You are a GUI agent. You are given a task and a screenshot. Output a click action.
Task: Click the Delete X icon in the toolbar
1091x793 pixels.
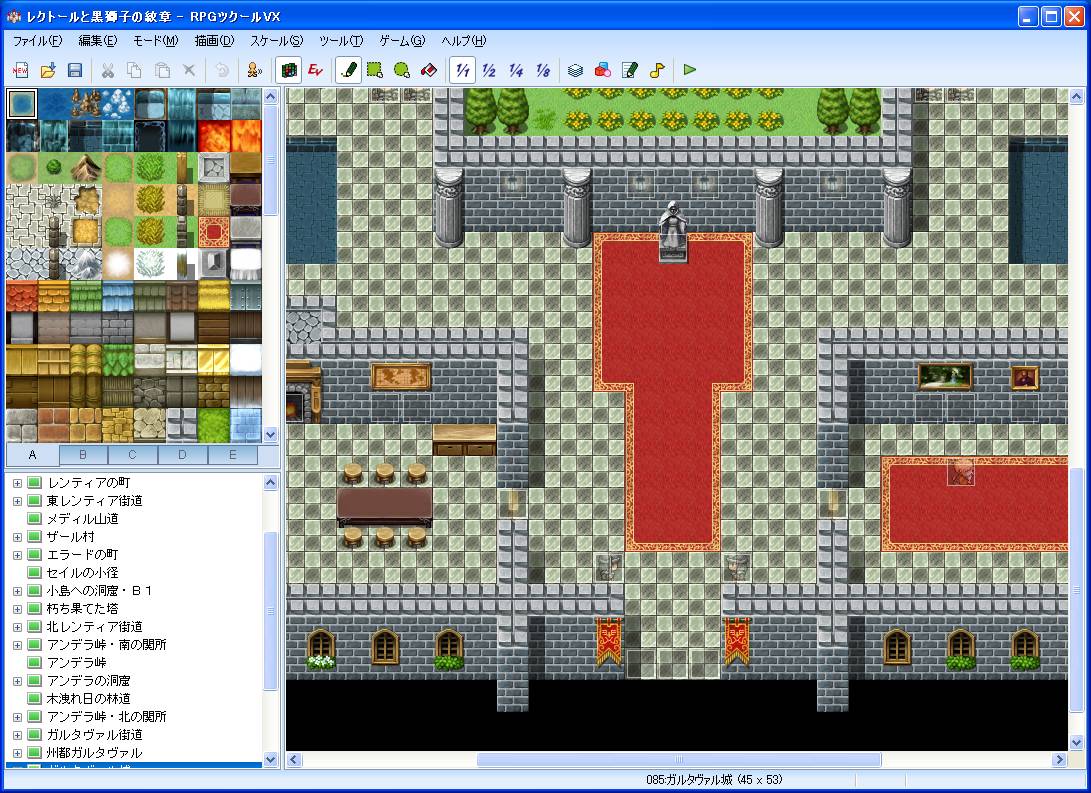[189, 70]
